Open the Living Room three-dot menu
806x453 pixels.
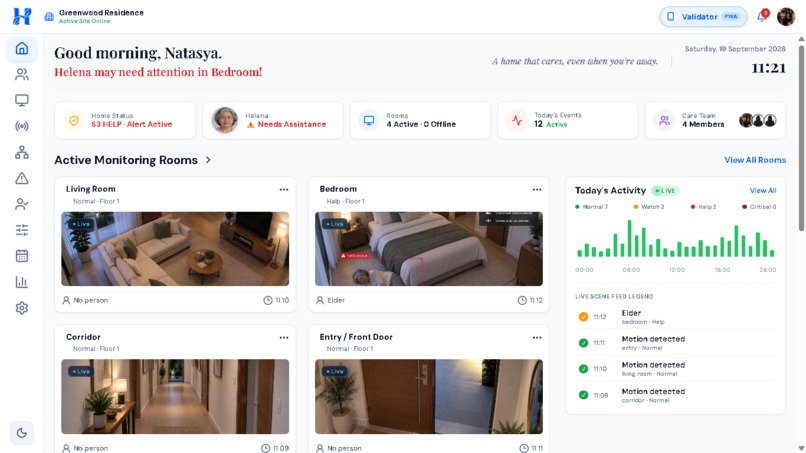pyautogui.click(x=284, y=189)
